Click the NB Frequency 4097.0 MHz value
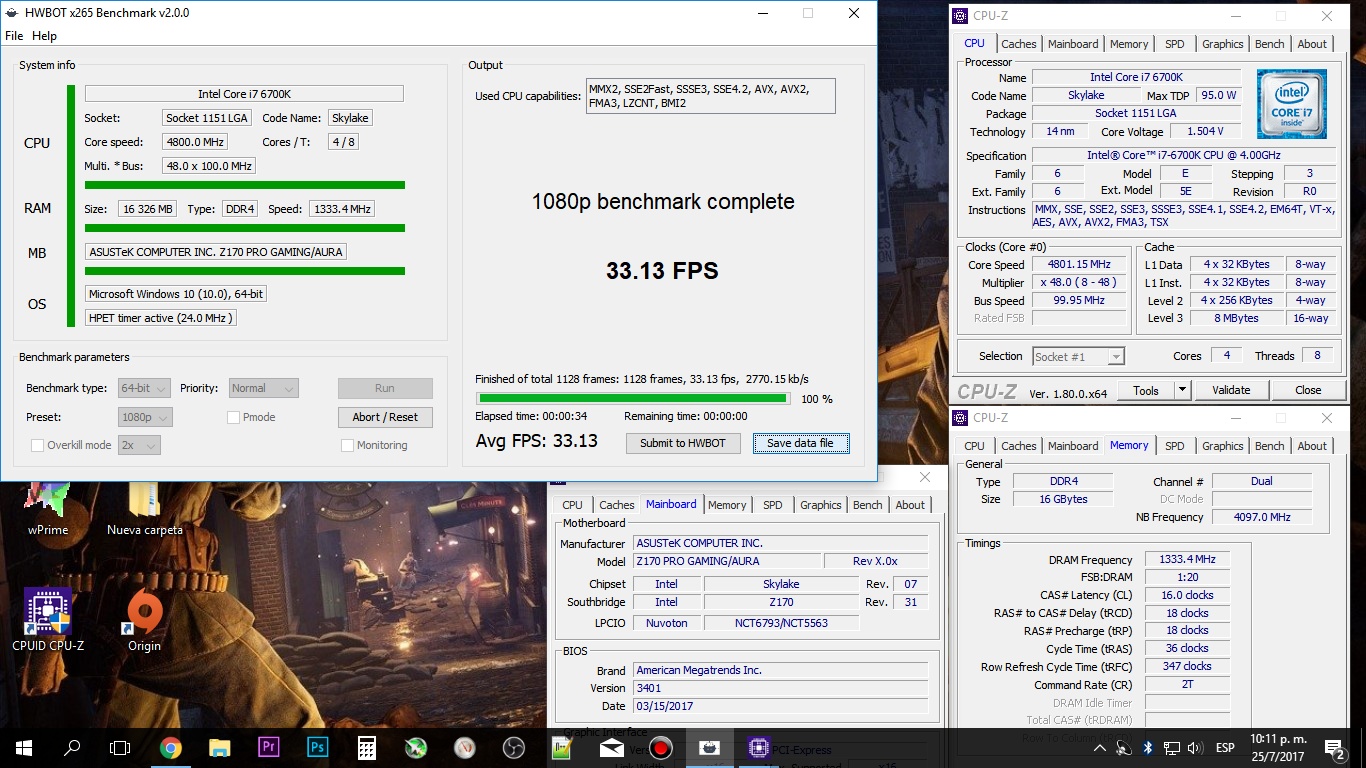Viewport: 1366px width, 768px height. click(1262, 517)
